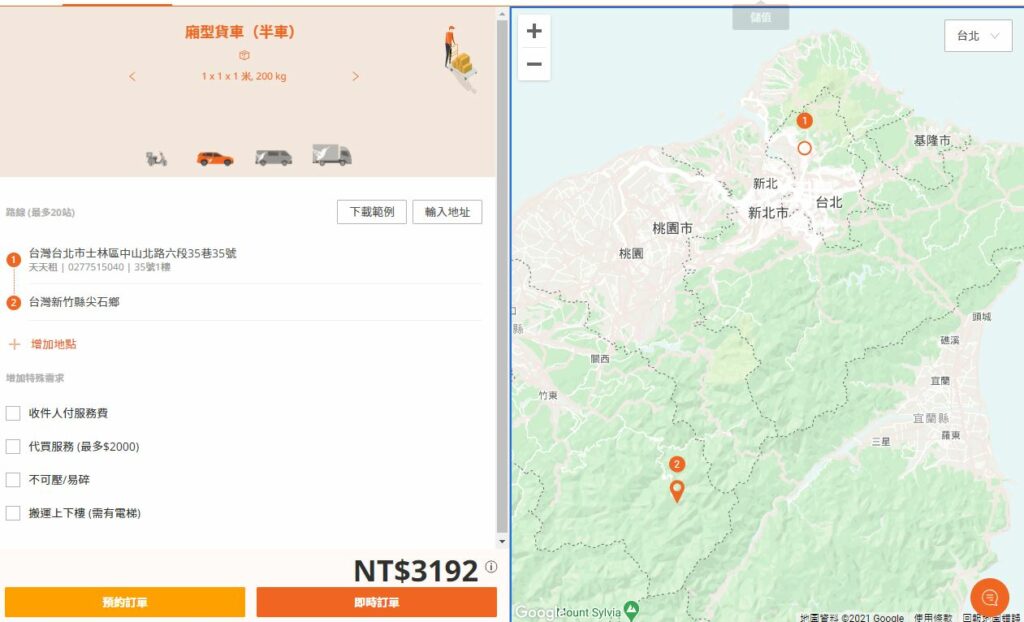Click the 輸入地址 button
This screenshot has width=1024, height=622.
pos(447,212)
